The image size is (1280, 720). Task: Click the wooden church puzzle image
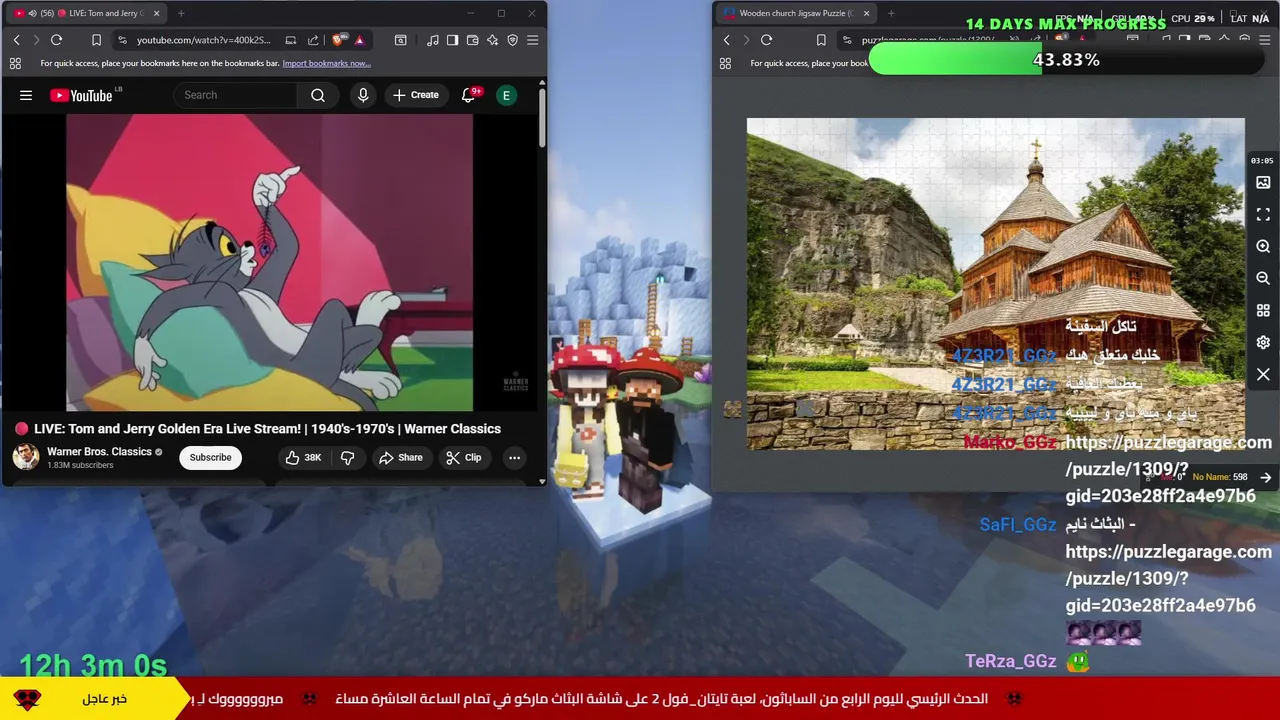point(995,284)
